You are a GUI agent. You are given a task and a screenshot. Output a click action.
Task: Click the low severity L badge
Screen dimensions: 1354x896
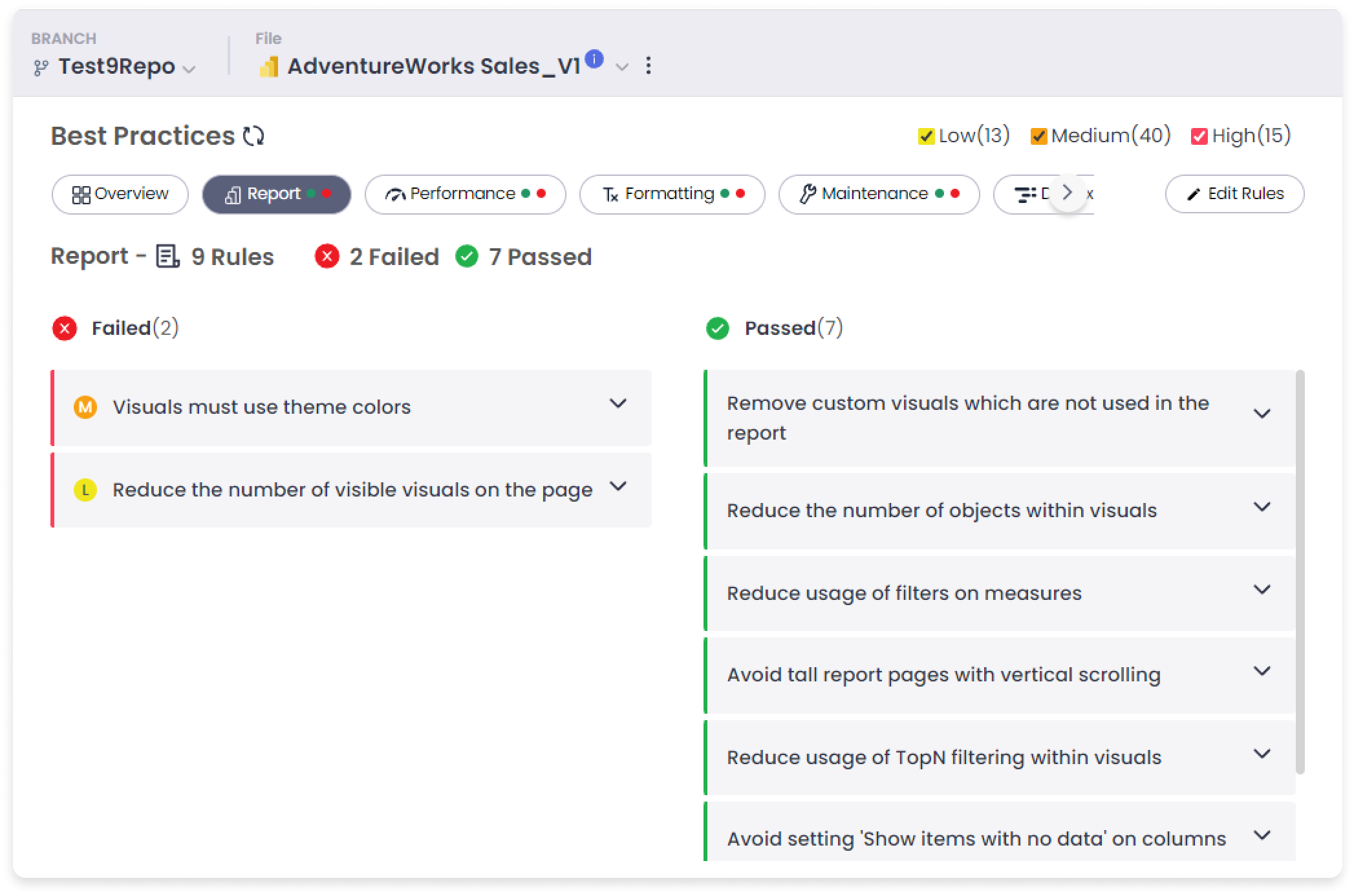tap(85, 490)
